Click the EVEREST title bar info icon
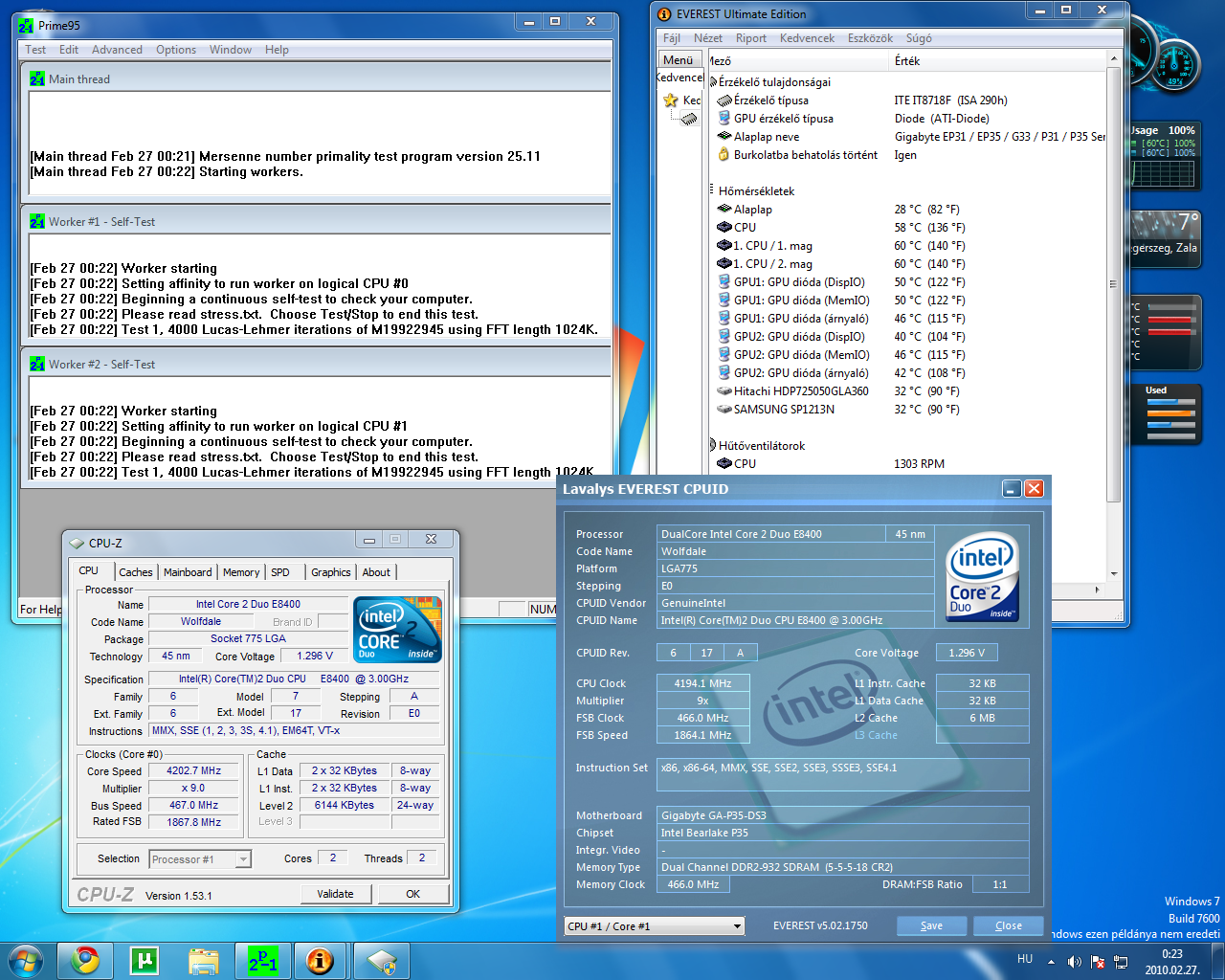 [664, 14]
